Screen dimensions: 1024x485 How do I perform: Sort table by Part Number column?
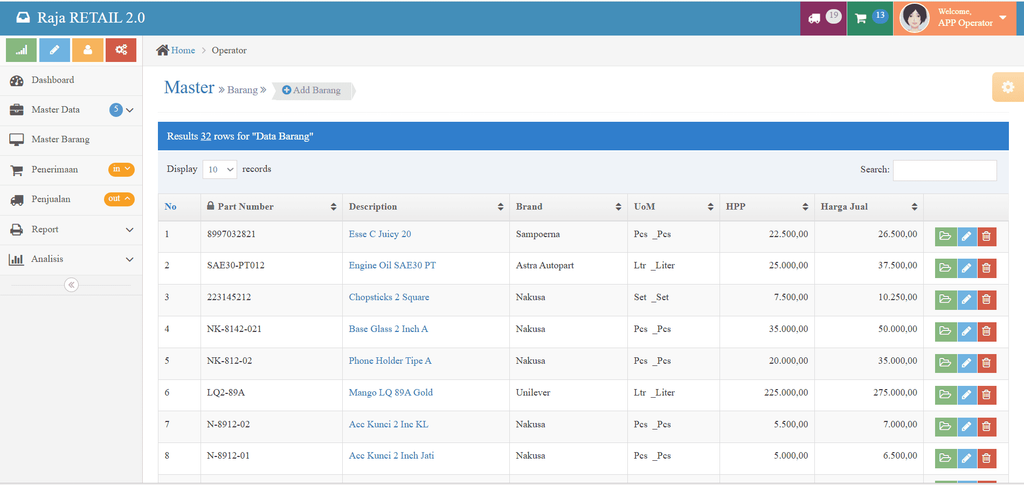[271, 207]
